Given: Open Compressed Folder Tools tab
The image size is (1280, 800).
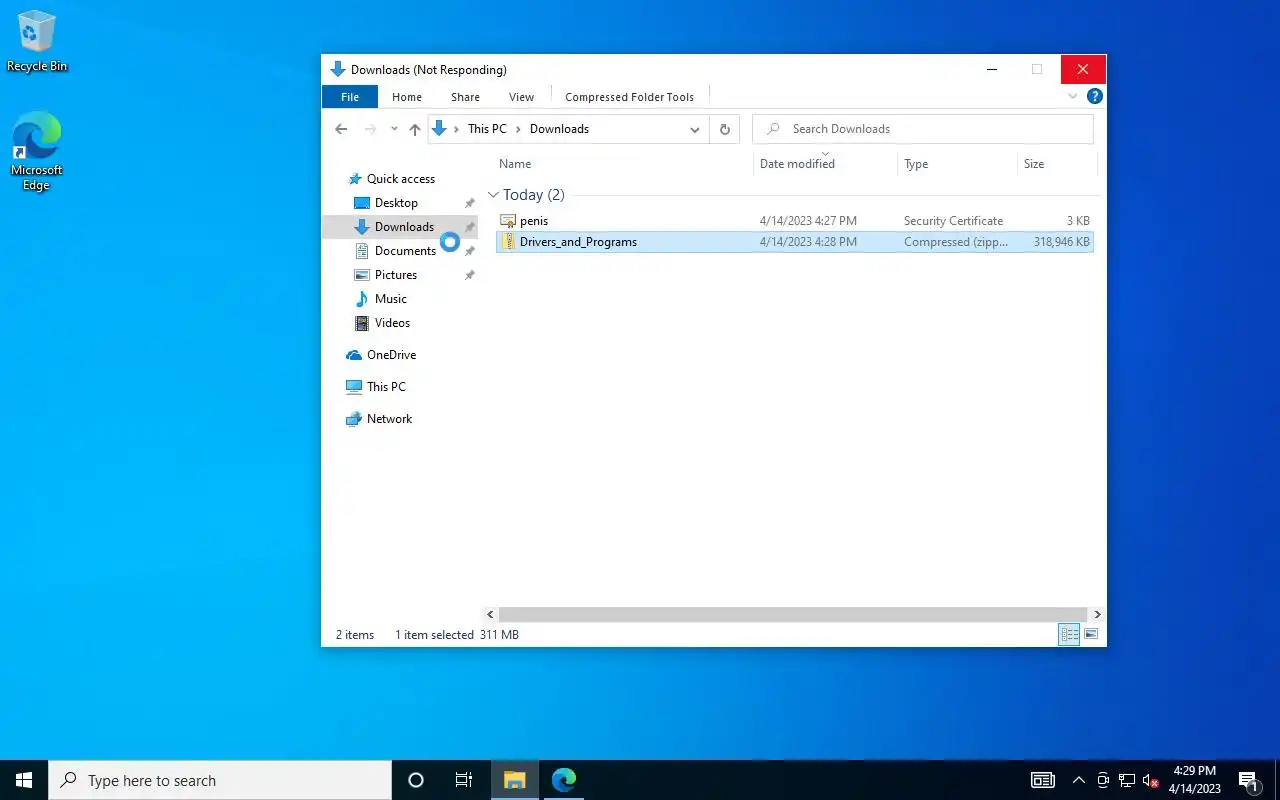Looking at the screenshot, I should pos(629,97).
